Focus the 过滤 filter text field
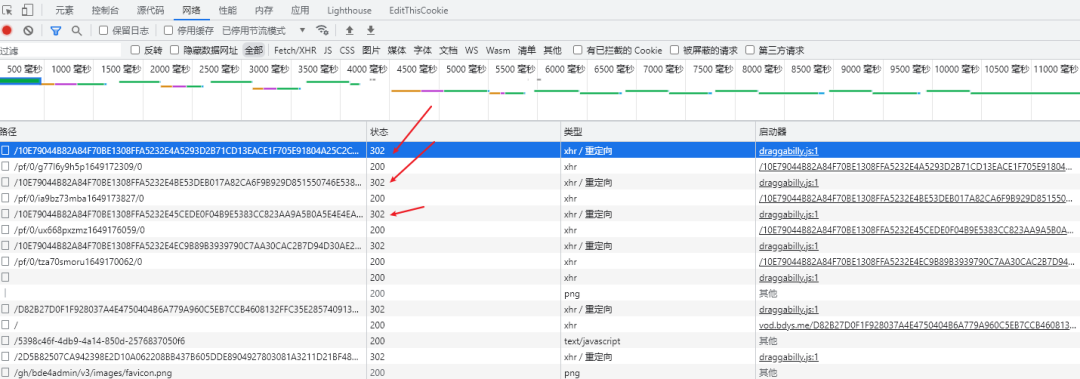 click(x=61, y=50)
